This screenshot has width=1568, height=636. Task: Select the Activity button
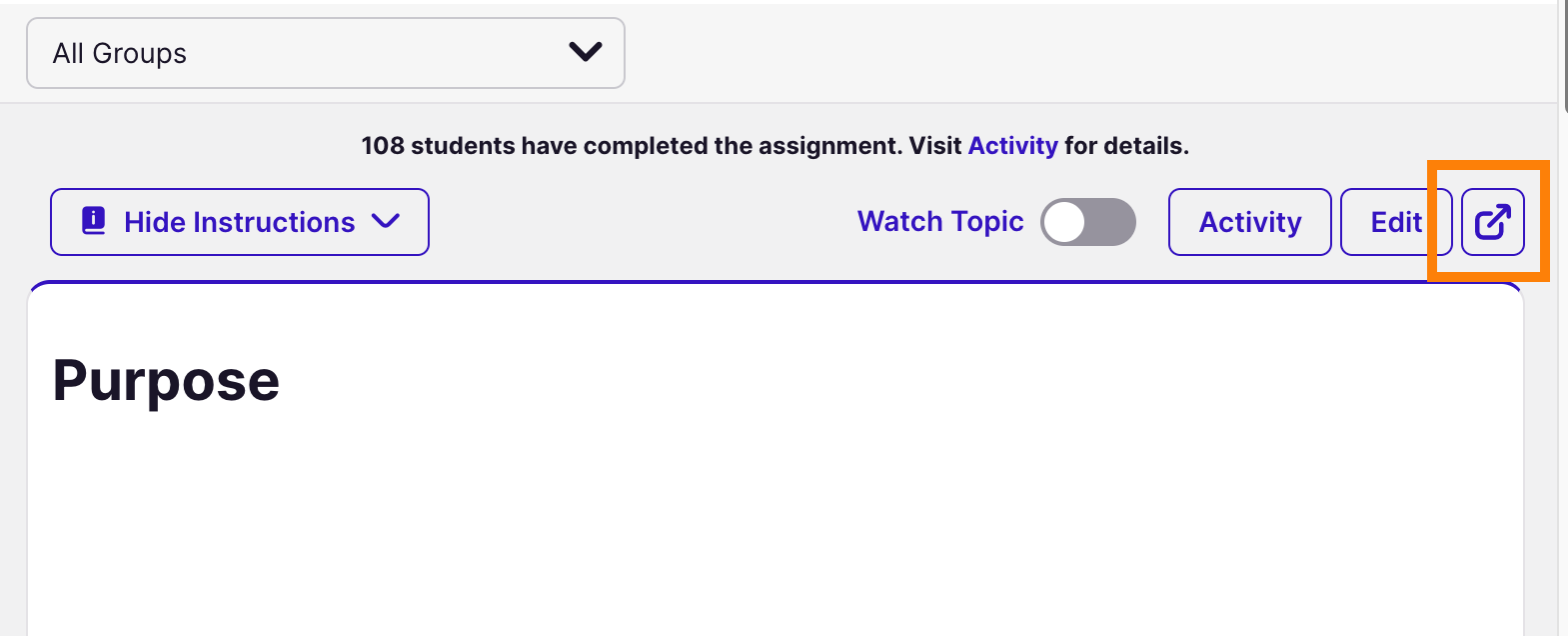click(1249, 222)
